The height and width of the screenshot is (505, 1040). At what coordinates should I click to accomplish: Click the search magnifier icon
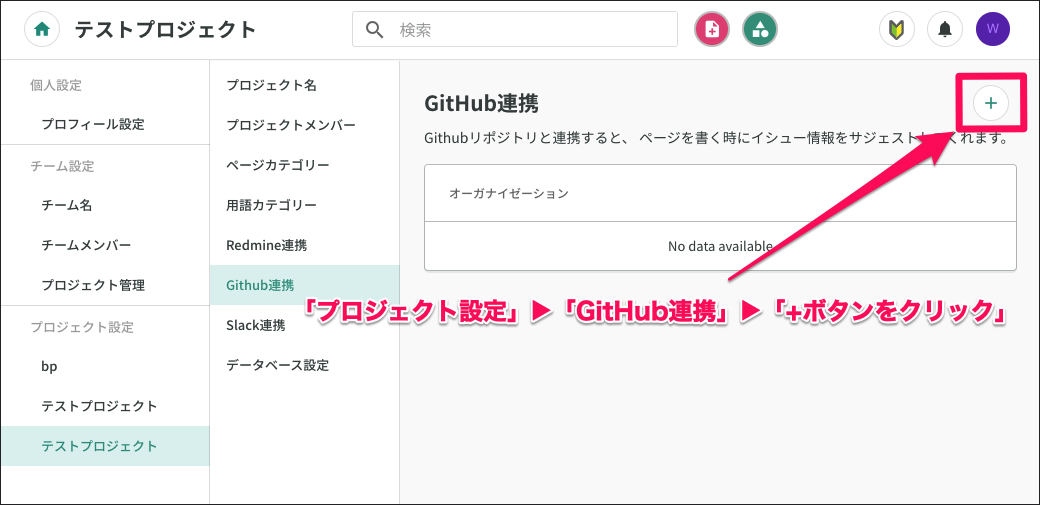[x=375, y=30]
